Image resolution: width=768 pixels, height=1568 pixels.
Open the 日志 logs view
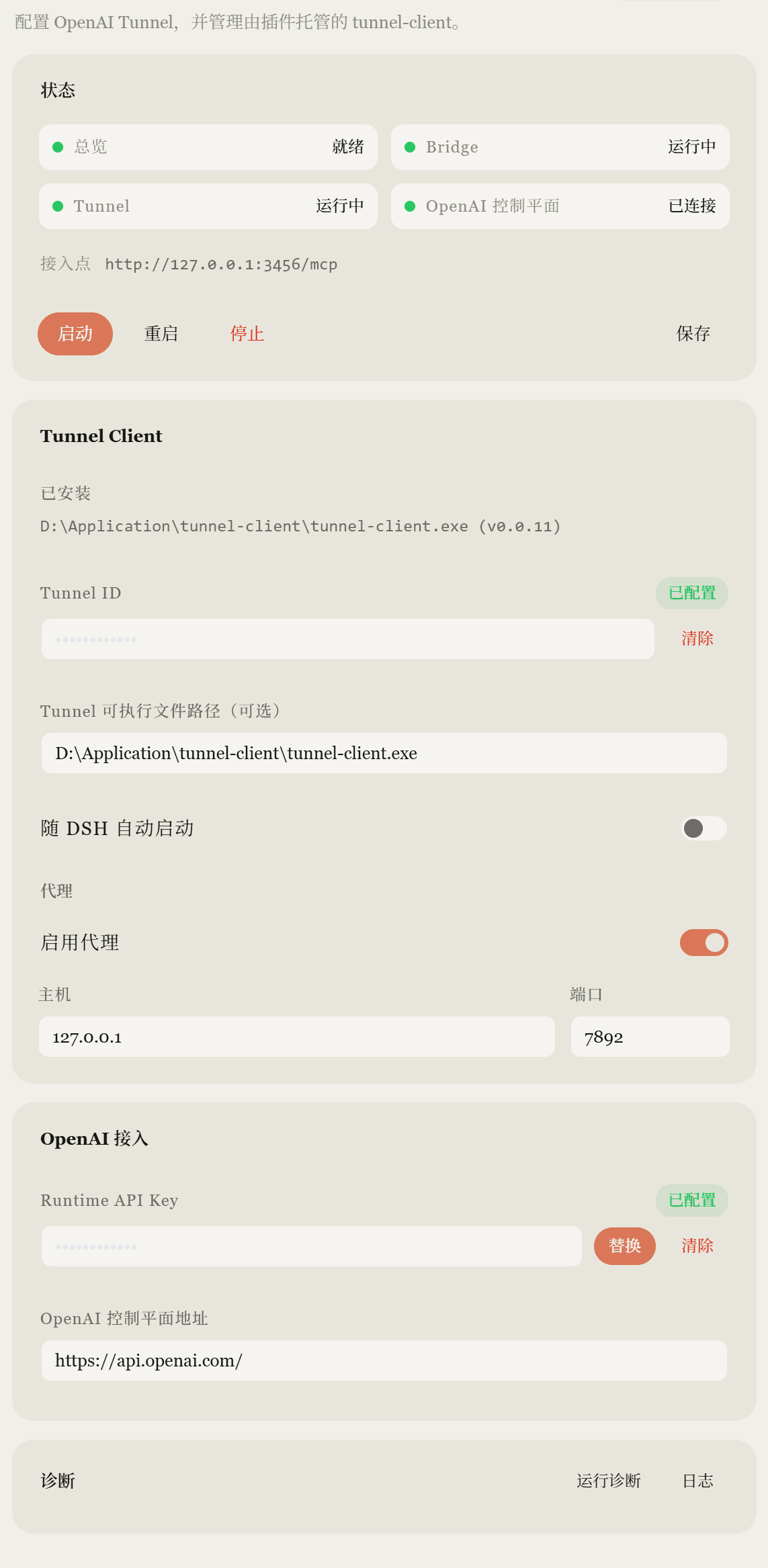(x=698, y=1481)
